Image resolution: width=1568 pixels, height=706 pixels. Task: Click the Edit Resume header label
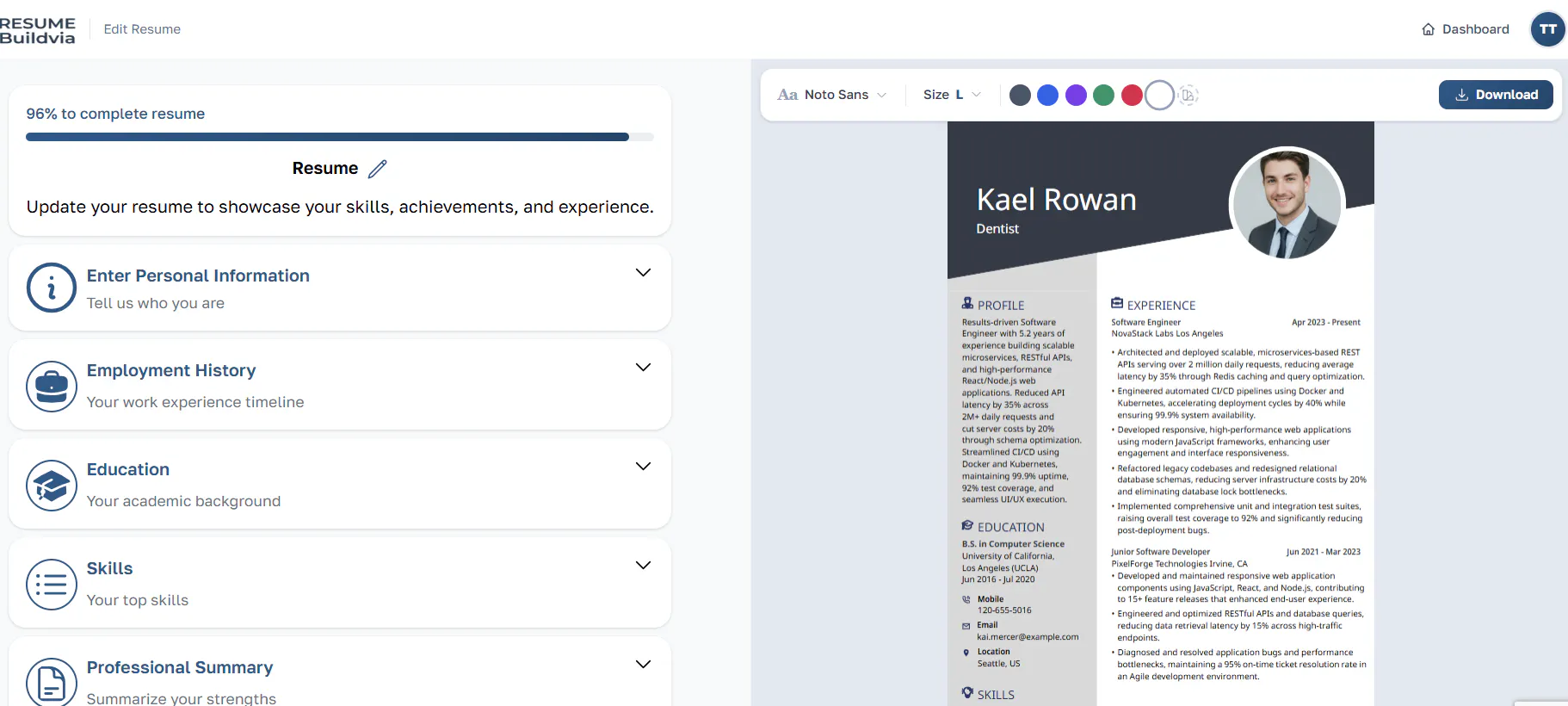(142, 29)
